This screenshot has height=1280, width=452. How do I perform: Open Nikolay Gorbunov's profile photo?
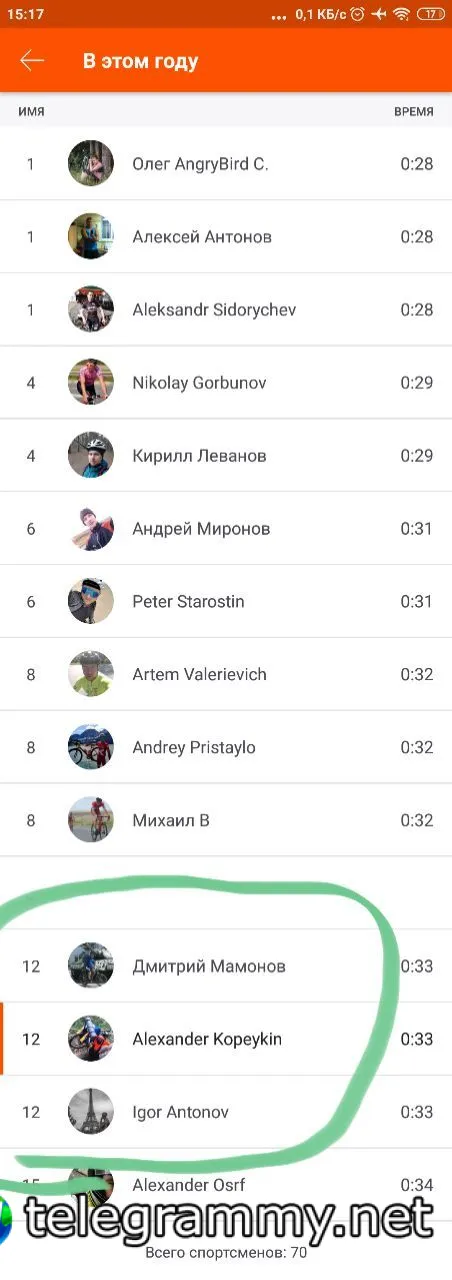click(91, 382)
